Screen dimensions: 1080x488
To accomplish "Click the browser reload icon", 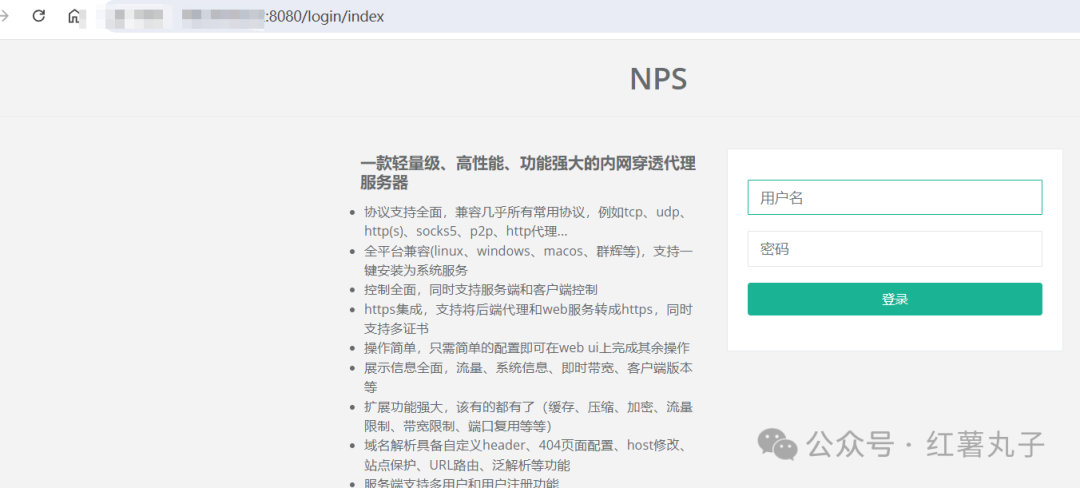I will pyautogui.click(x=39, y=16).
